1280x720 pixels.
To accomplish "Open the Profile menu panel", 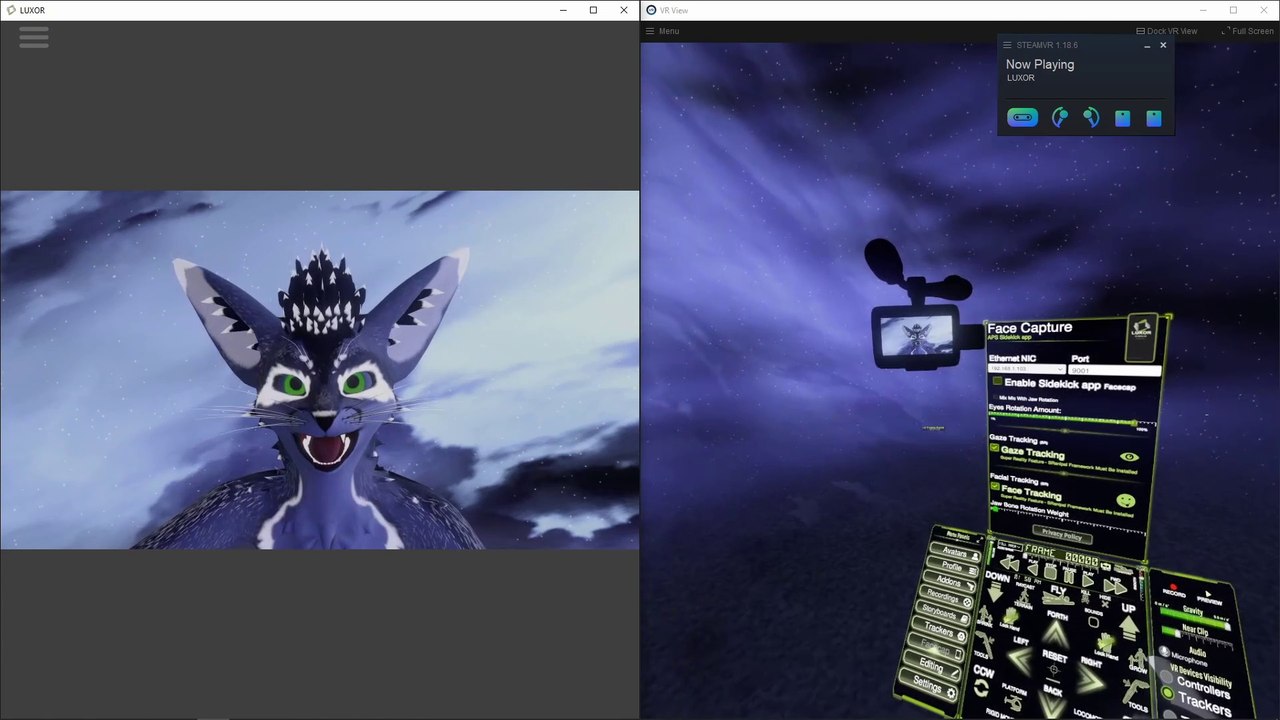I will pyautogui.click(x=953, y=567).
